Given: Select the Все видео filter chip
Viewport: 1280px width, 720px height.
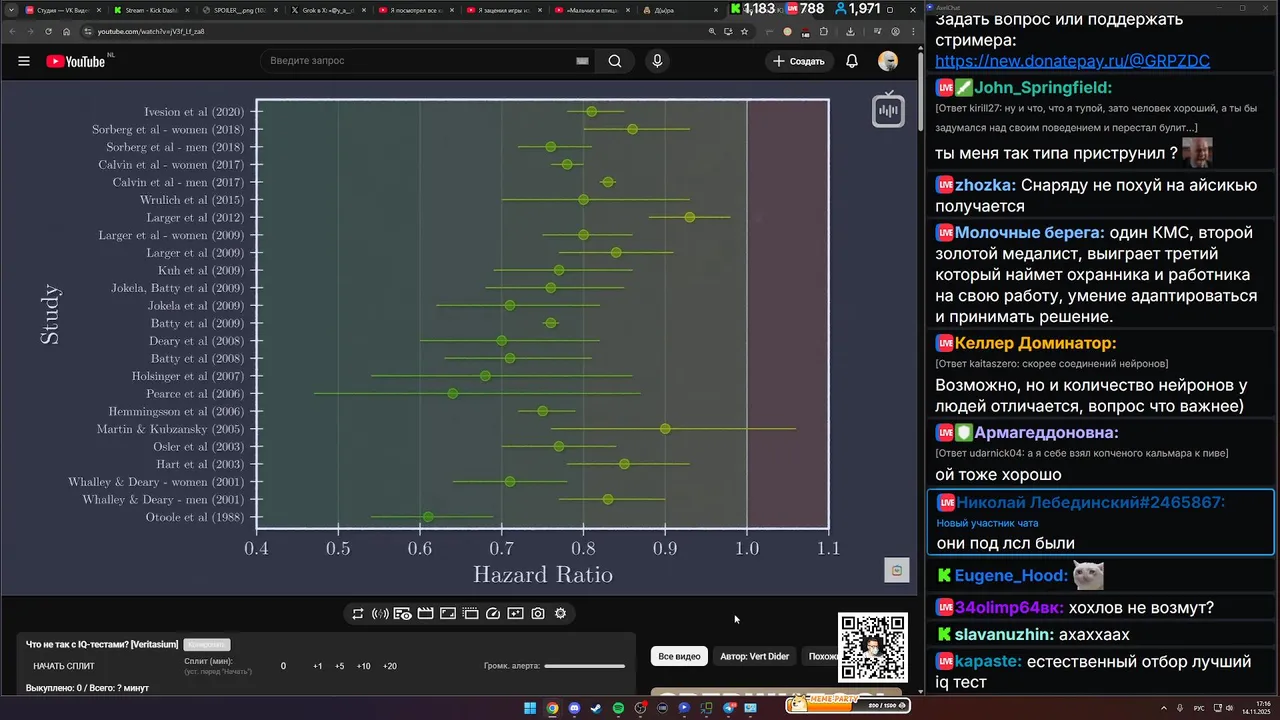Looking at the screenshot, I should 679,656.
